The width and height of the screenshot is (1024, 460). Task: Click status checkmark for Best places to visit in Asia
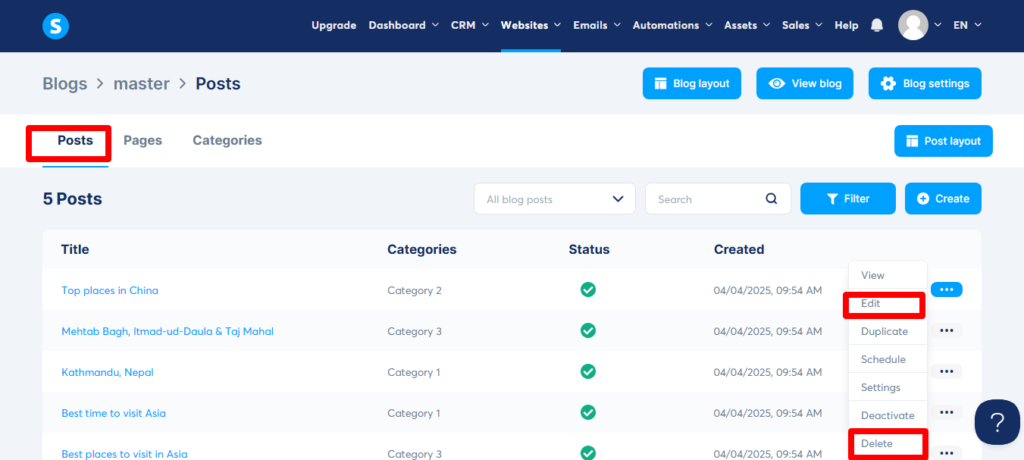click(x=588, y=453)
